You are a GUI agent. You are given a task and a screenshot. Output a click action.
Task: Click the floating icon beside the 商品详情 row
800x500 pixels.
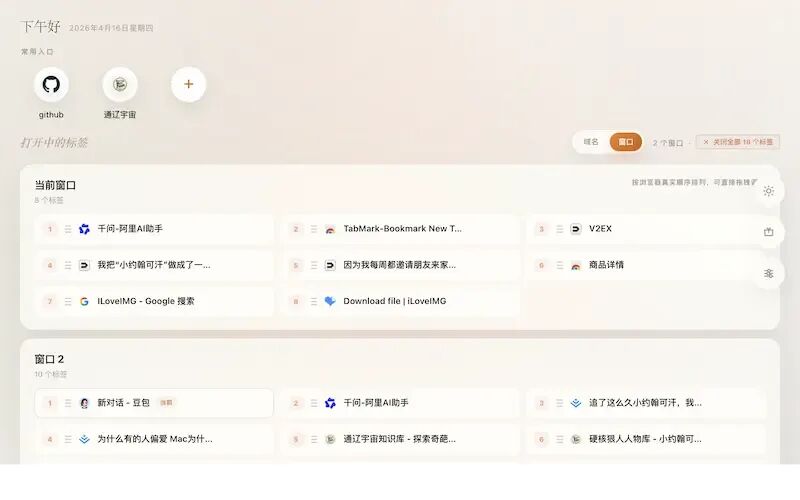[768, 274]
